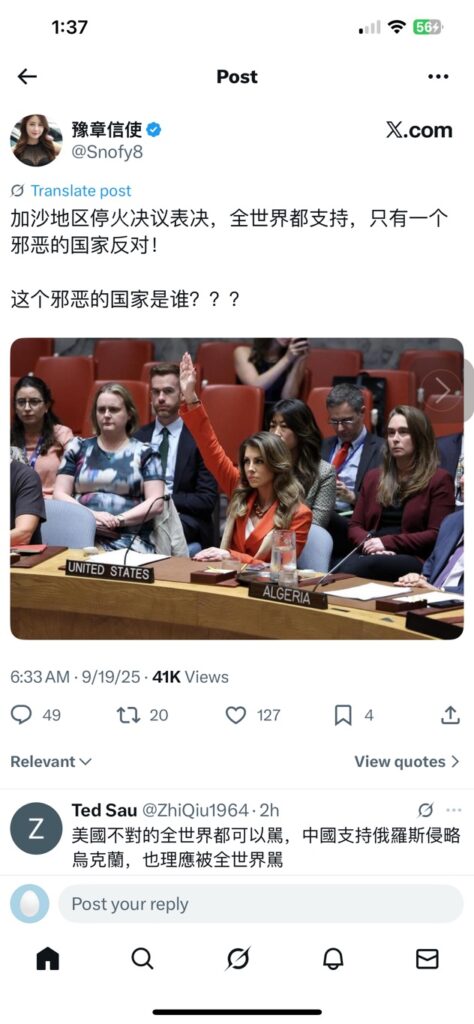
Task: Expand the Relevant sort dropdown
Action: 51,761
